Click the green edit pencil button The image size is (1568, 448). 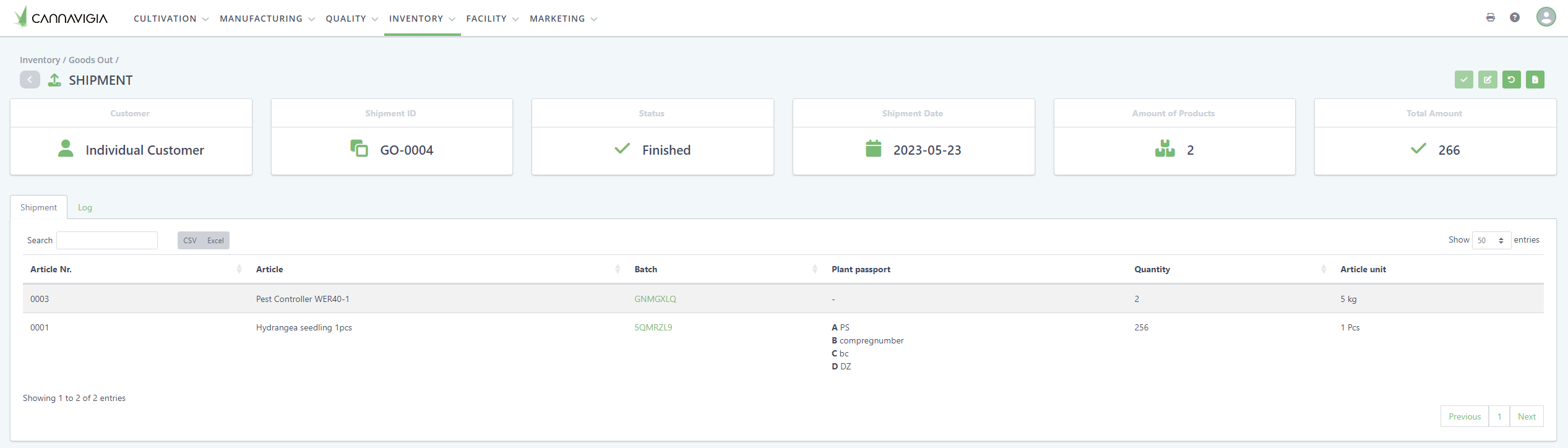click(x=1488, y=80)
